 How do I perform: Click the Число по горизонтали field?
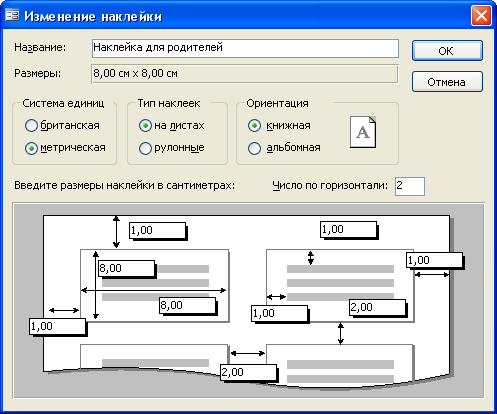click(410, 186)
